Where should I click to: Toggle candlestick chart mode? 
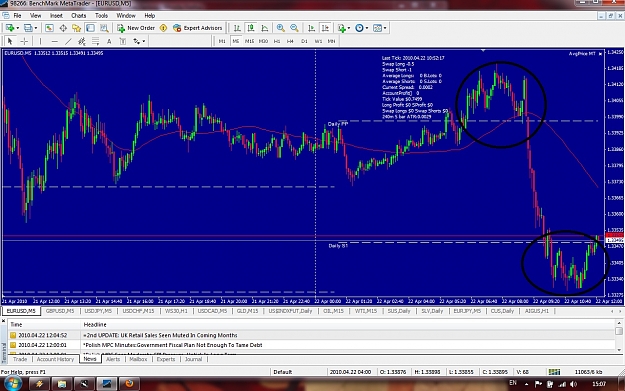coord(251,28)
